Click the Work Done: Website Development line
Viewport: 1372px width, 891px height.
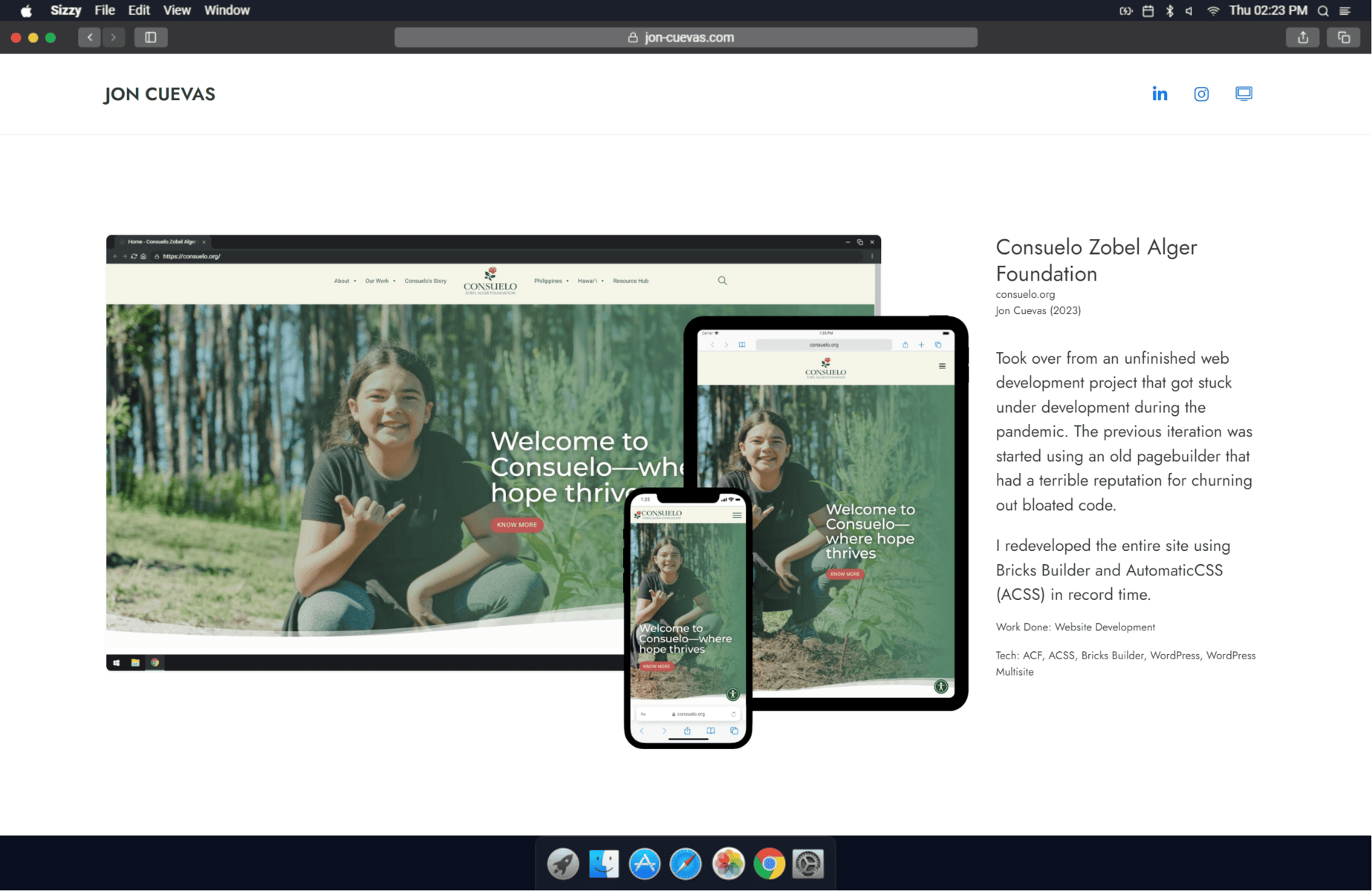pos(1075,627)
